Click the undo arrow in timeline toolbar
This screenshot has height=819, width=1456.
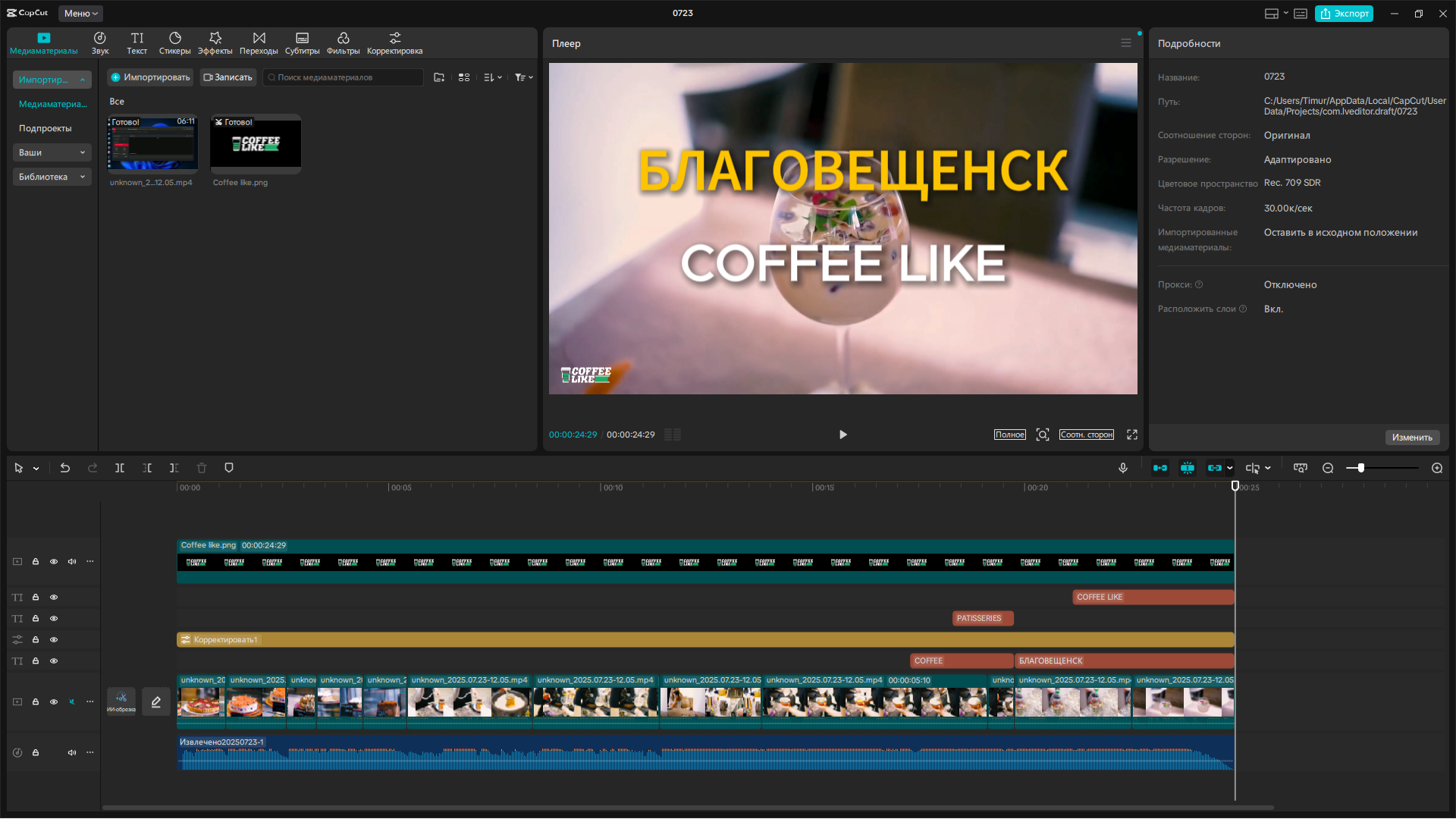(x=65, y=468)
